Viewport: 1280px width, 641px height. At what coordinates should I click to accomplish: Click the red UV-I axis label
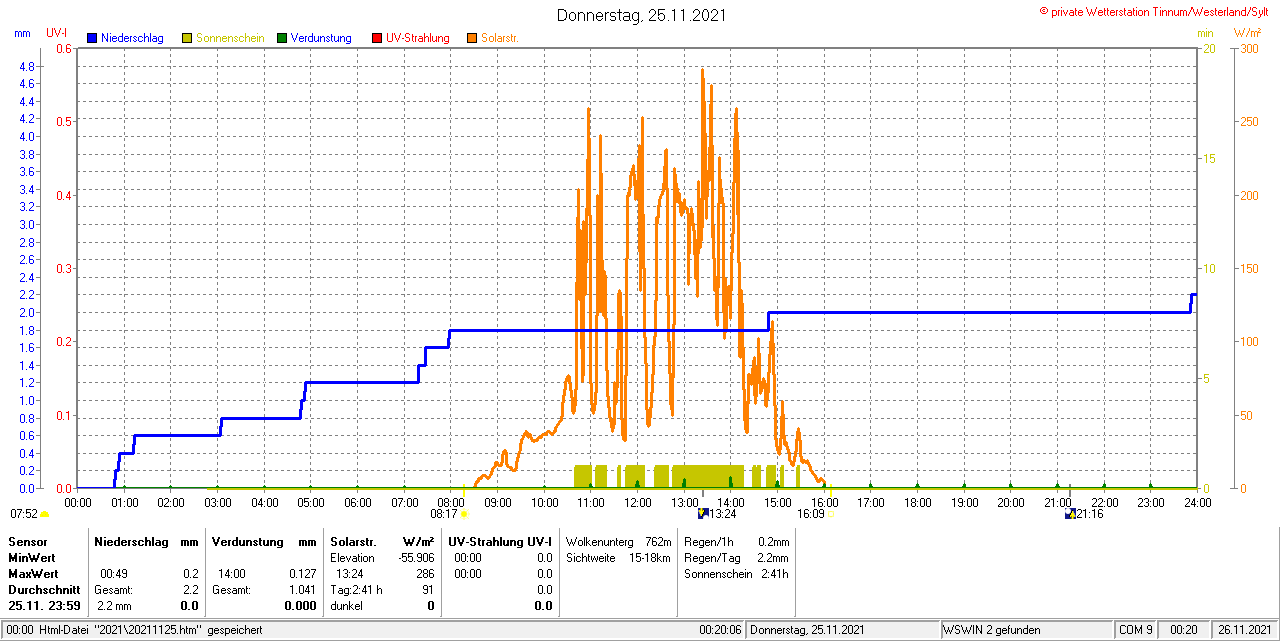click(x=57, y=33)
